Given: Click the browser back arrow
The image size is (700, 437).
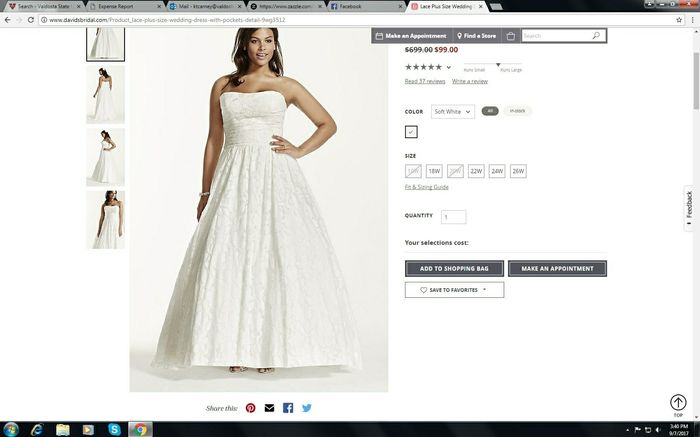Looking at the screenshot, I should (8, 20).
